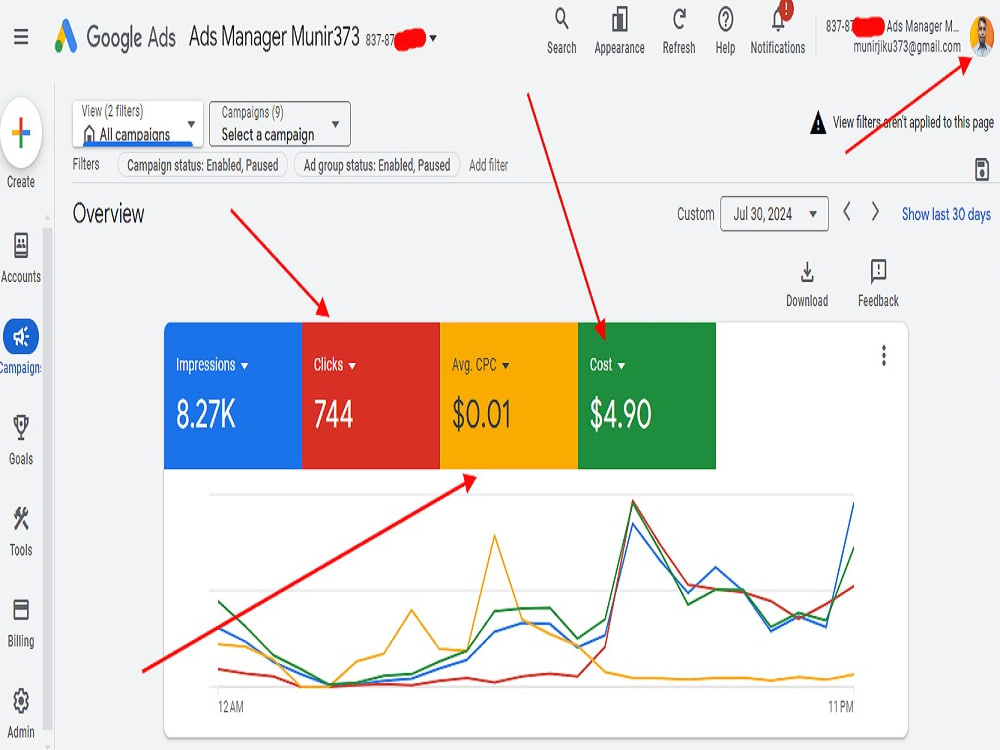Download the overview report
Viewport: 1000px width, 750px height.
pyautogui.click(x=807, y=284)
